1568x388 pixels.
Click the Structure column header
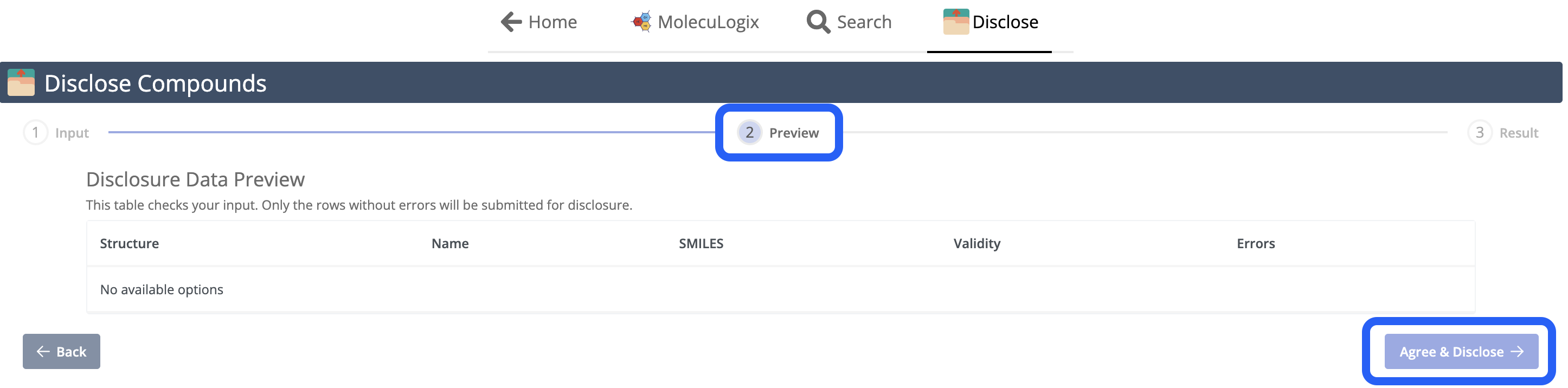click(x=129, y=244)
